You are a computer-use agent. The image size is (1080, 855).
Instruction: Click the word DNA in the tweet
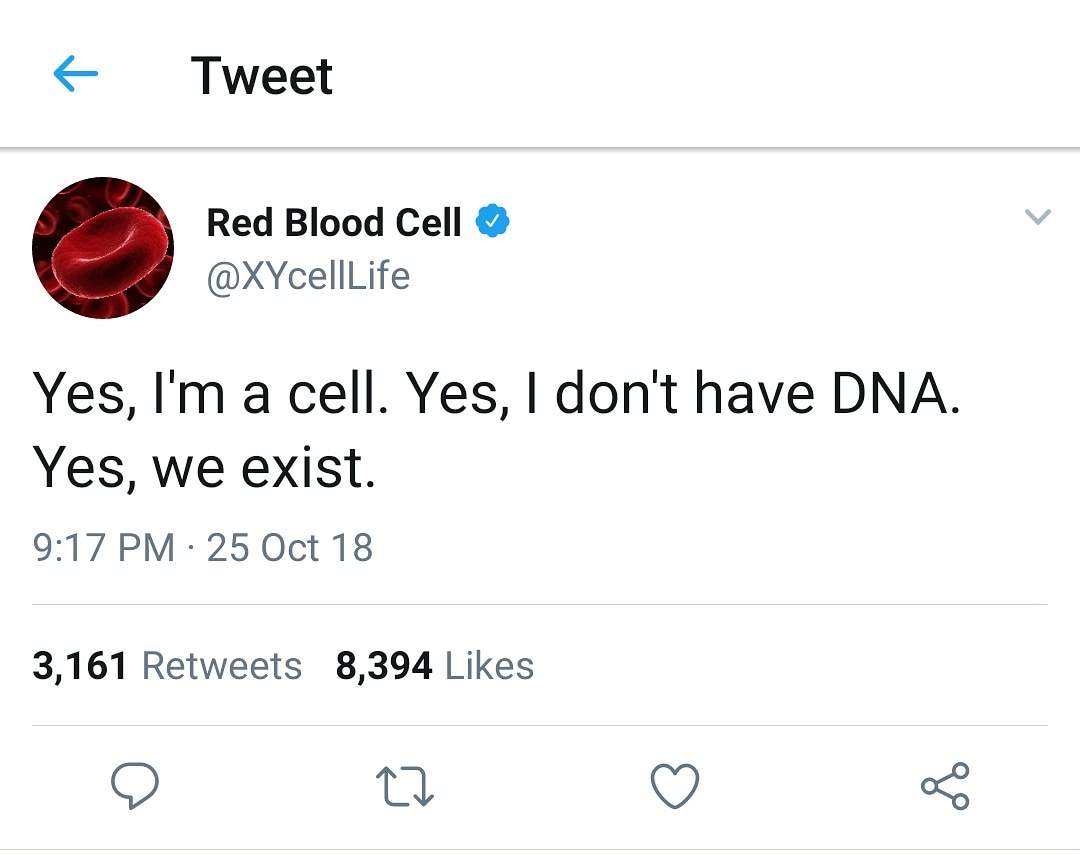(894, 396)
